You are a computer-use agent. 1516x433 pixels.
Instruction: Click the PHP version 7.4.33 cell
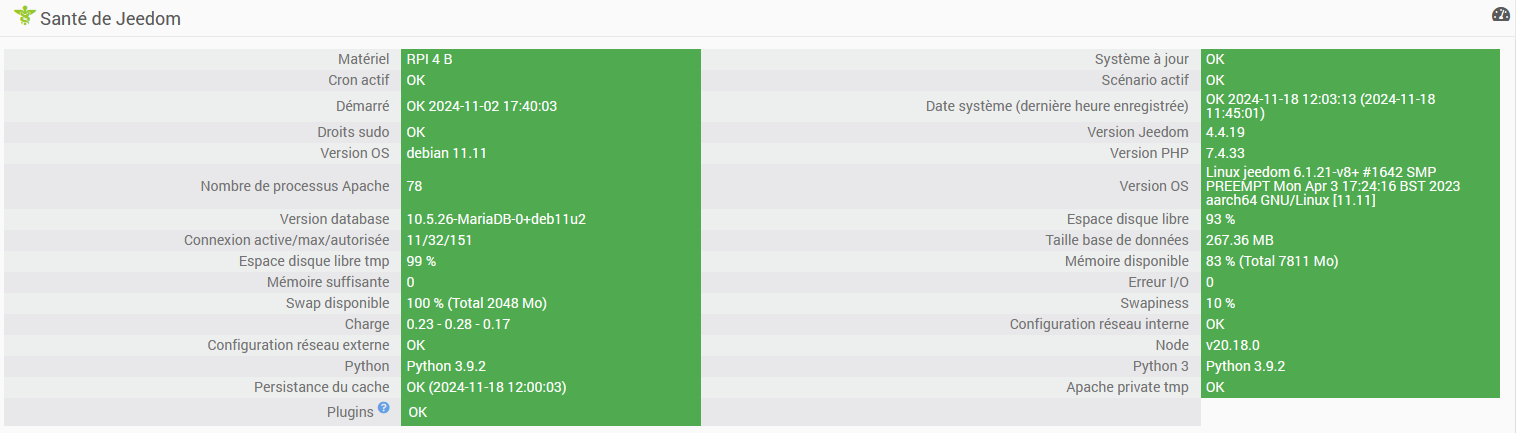click(1224, 153)
